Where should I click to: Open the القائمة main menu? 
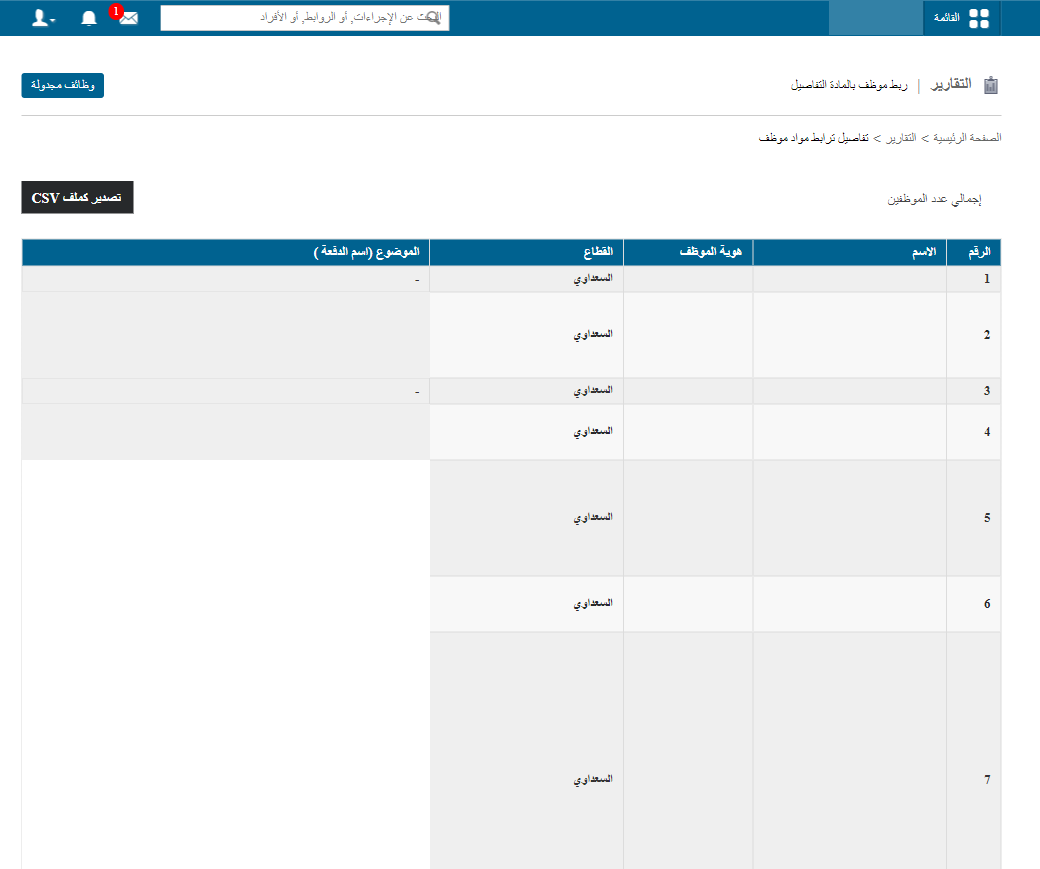961,18
